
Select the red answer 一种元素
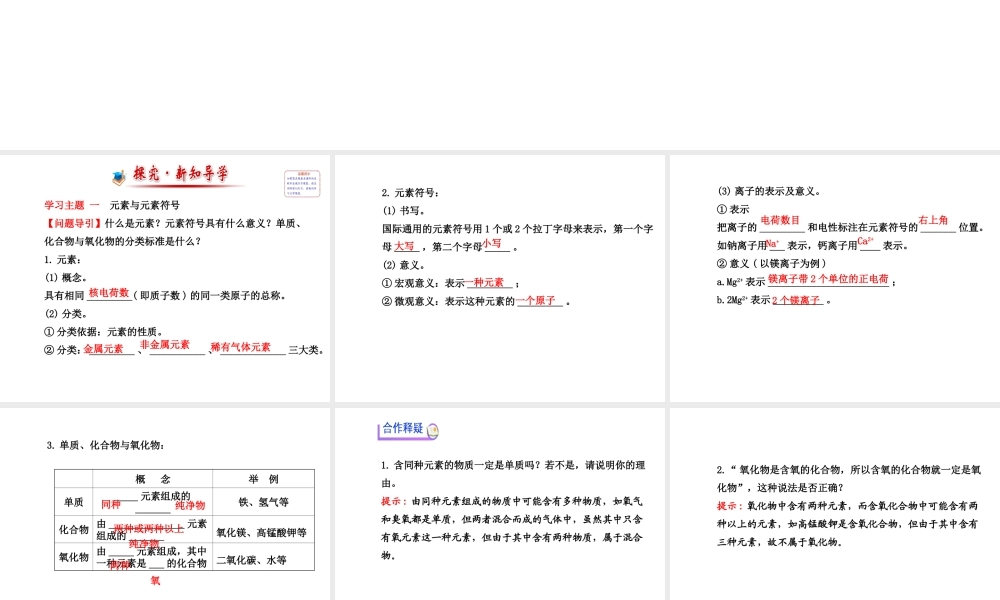click(485, 282)
